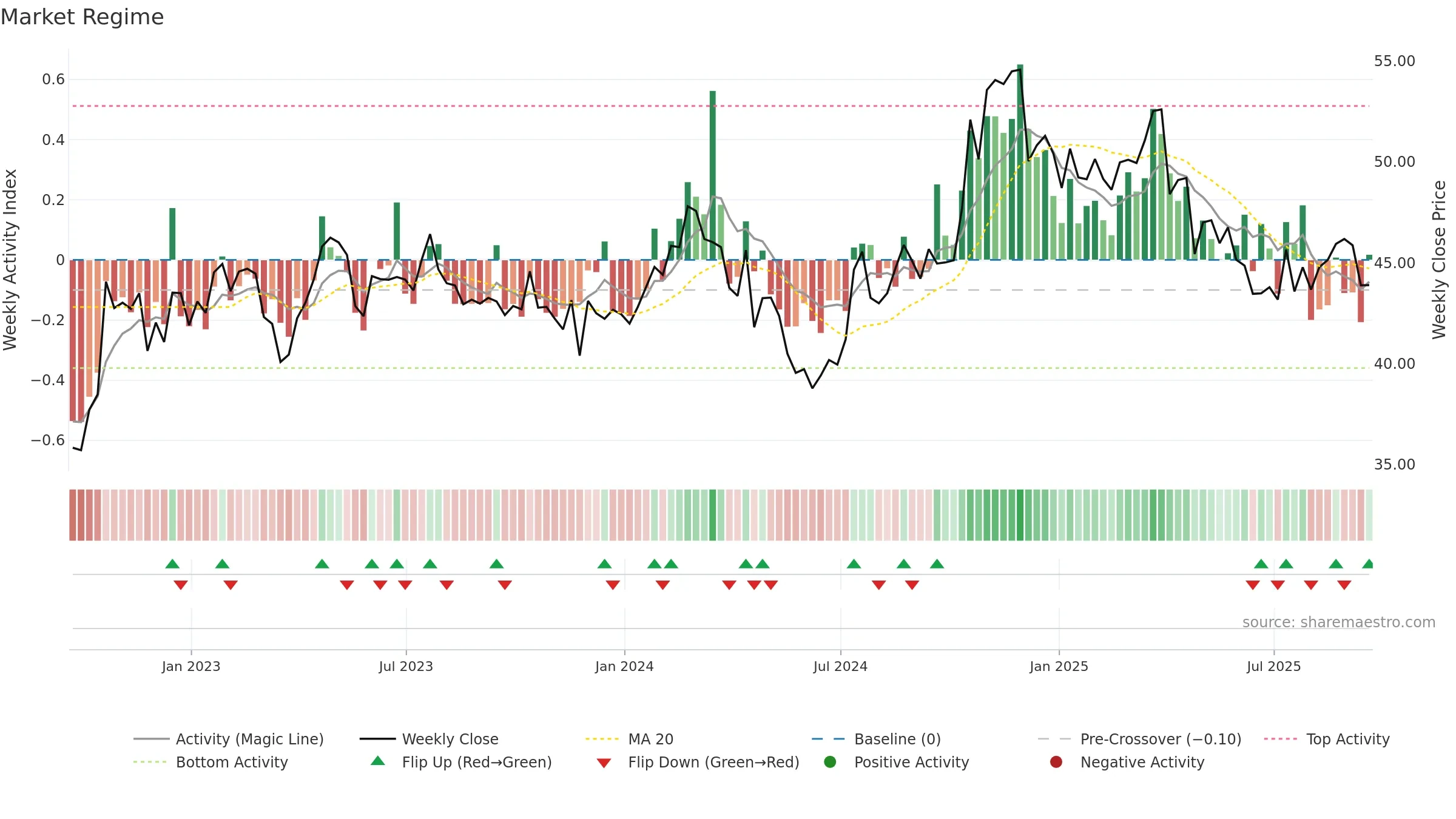Click the −0.6 activity axis tick

click(48, 440)
